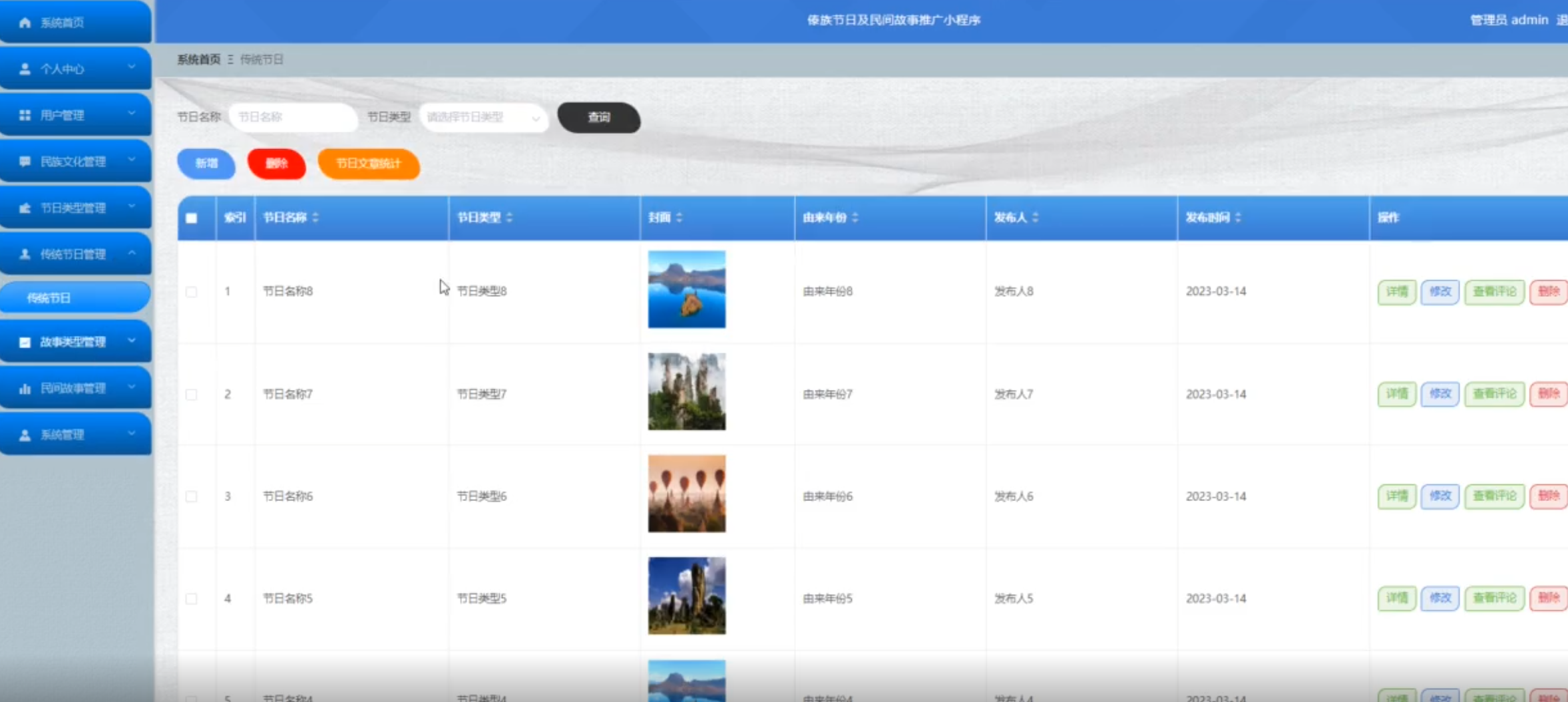Screen dimensions: 1568x702
Task: Toggle the select-all checkbox in table header
Action: (192, 218)
